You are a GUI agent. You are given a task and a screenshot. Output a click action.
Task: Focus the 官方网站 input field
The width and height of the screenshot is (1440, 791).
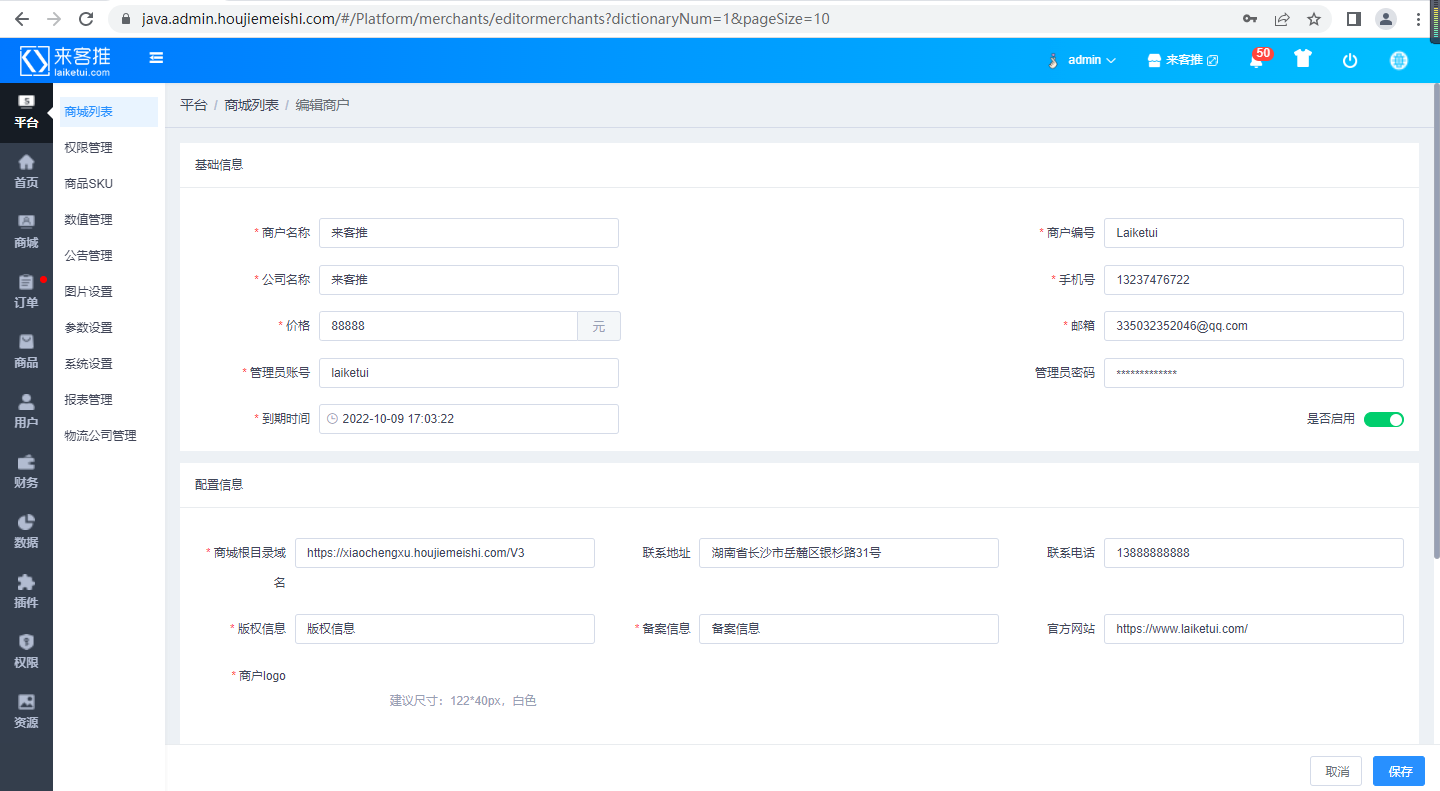pyautogui.click(x=1254, y=629)
